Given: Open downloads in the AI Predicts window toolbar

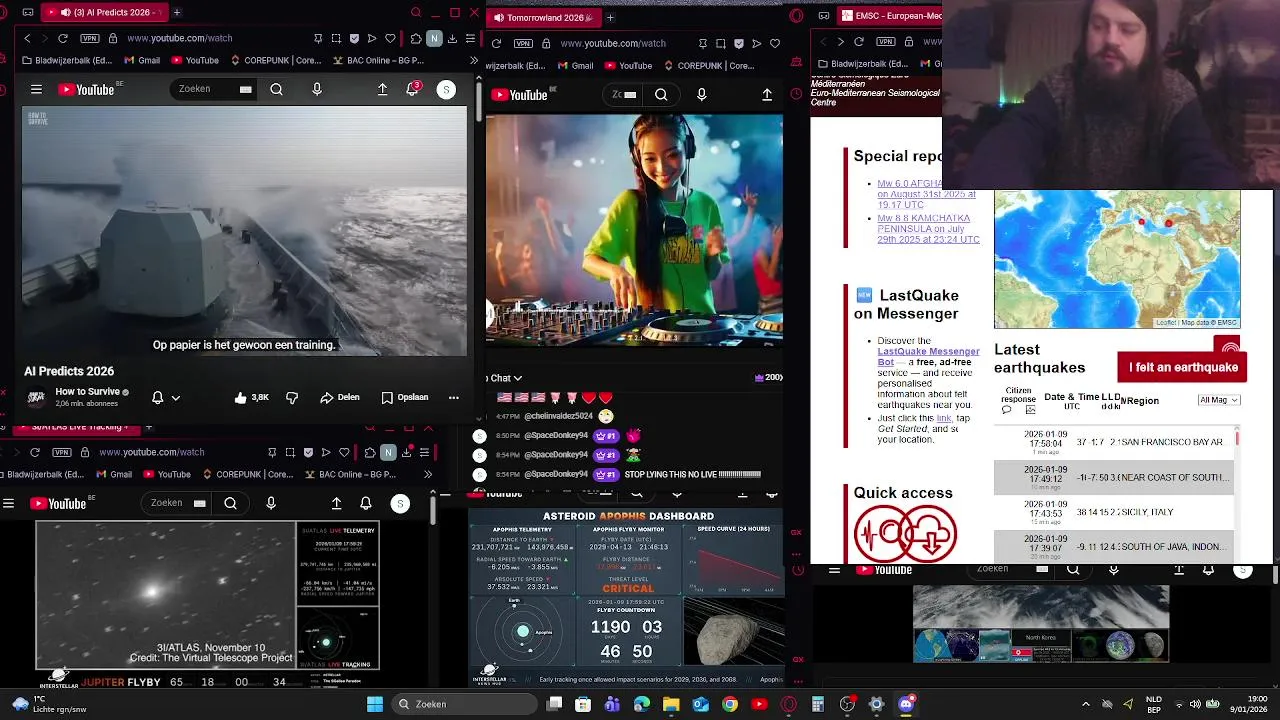Looking at the screenshot, I should click(x=452, y=38).
